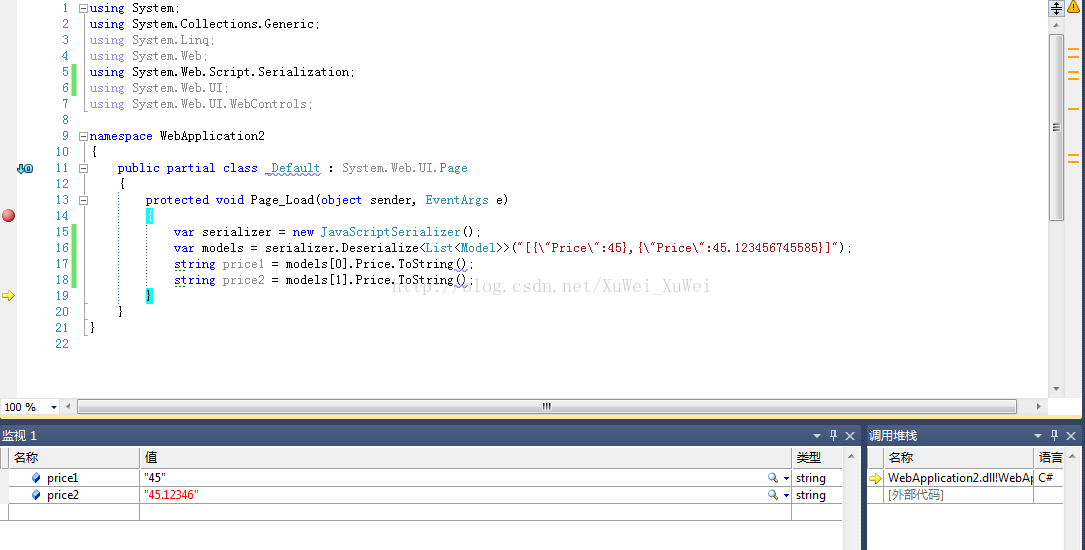Click the price1 variable on line 17

click(243, 264)
